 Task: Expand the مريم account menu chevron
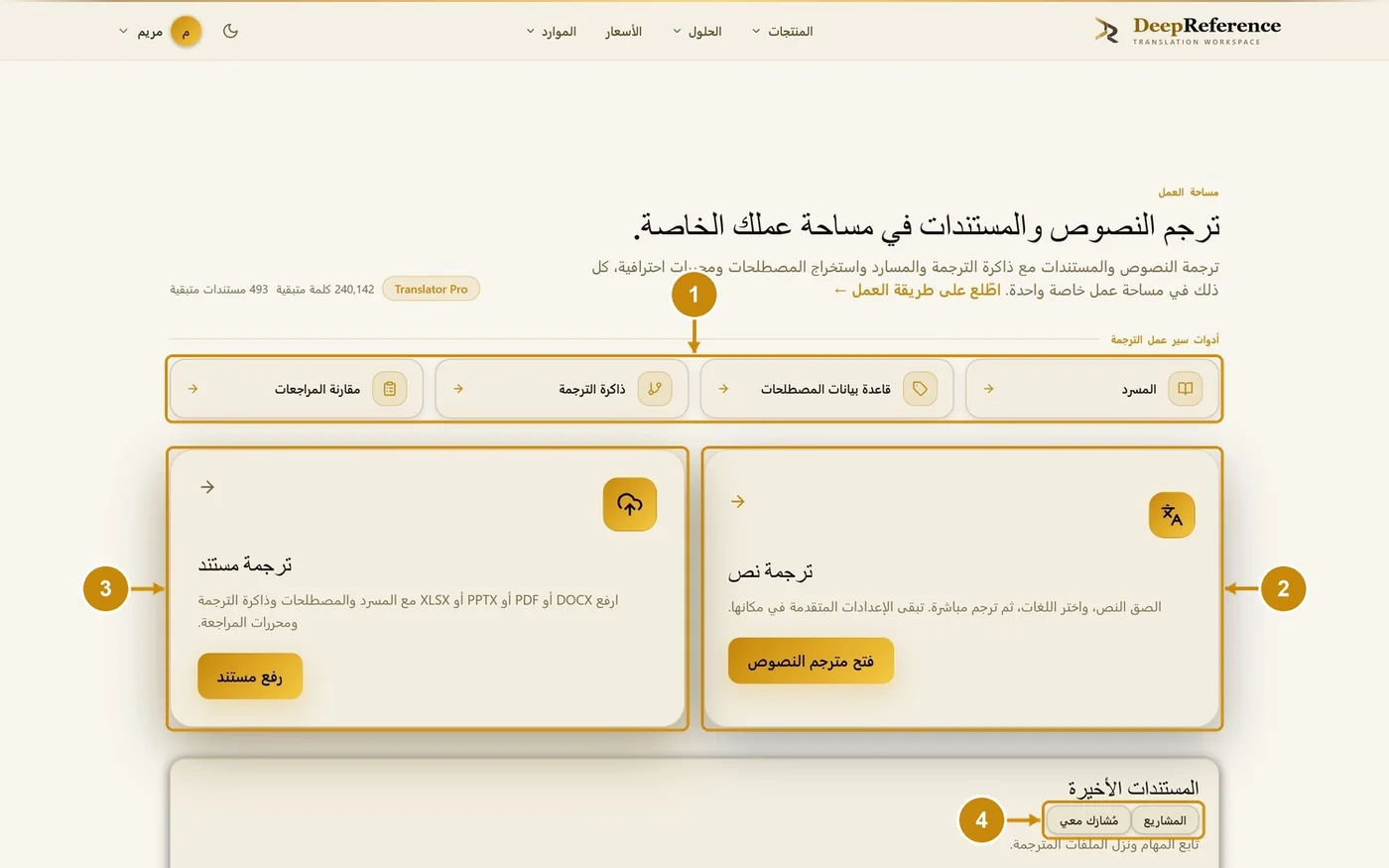(x=124, y=32)
